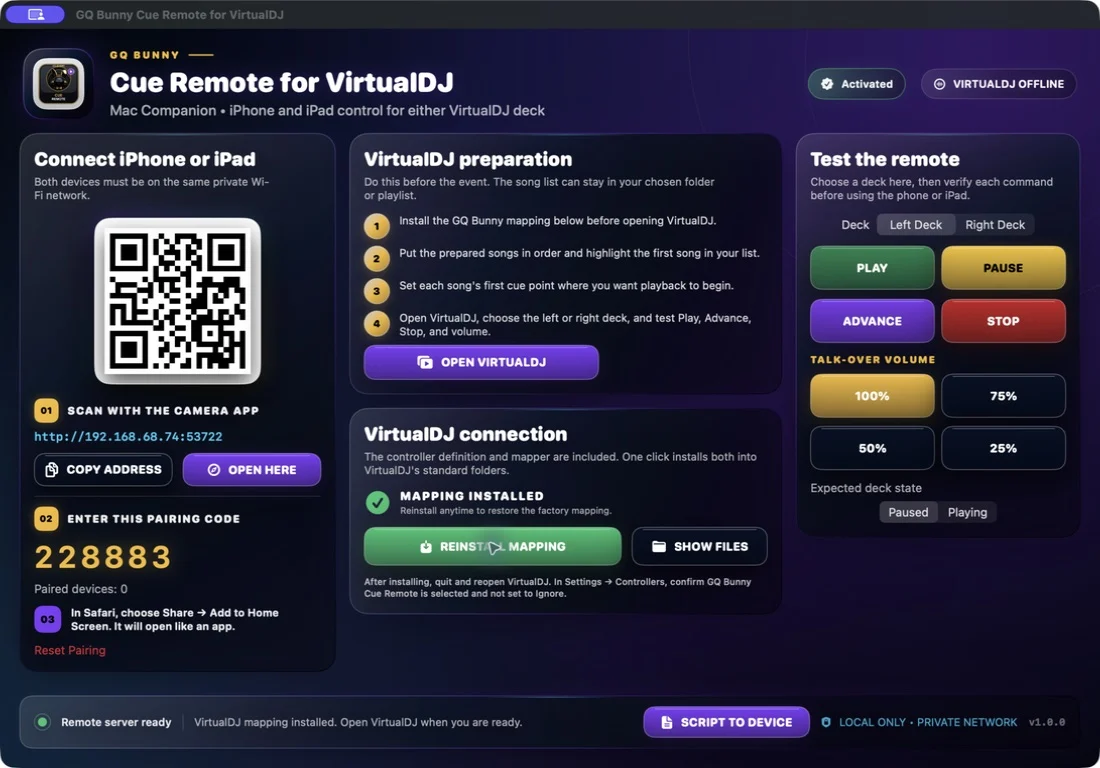Screen dimensions: 1100x768
Task: Set expected deck state to Paused
Action: pyautogui.click(x=908, y=513)
